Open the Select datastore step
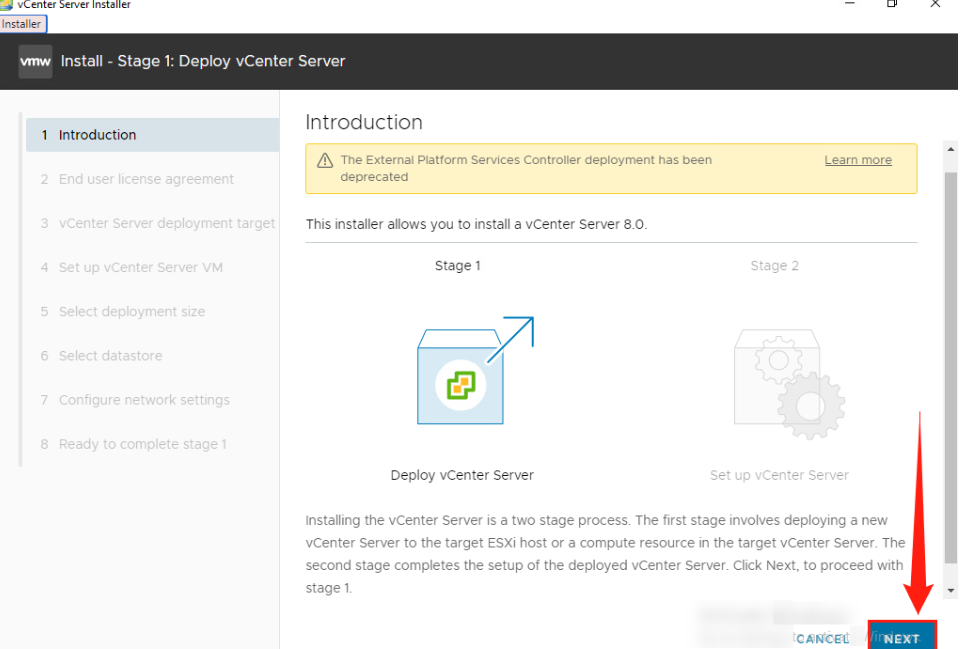This screenshot has height=649, width=962. [x=110, y=355]
